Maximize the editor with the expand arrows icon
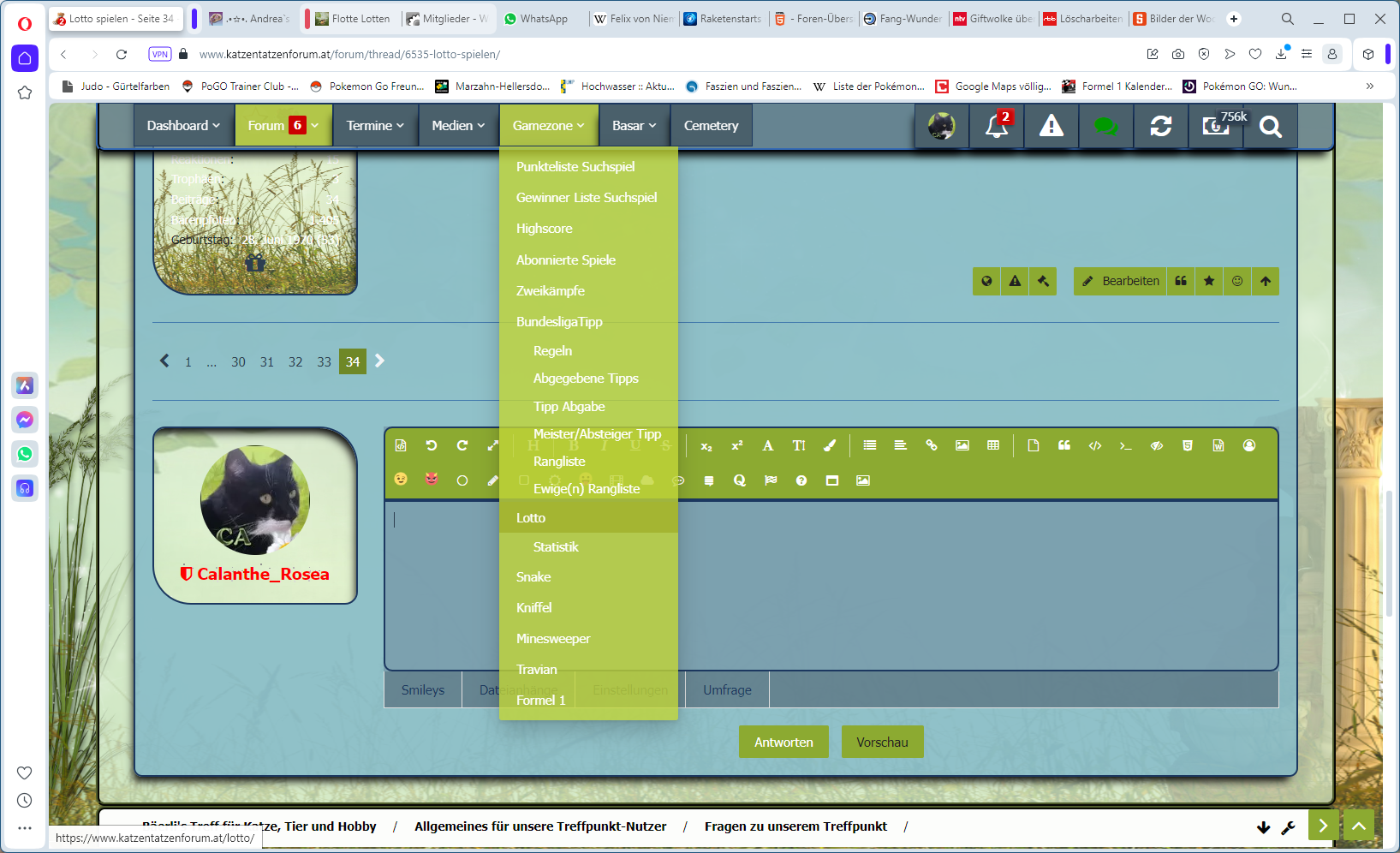1400x853 pixels. click(x=492, y=445)
